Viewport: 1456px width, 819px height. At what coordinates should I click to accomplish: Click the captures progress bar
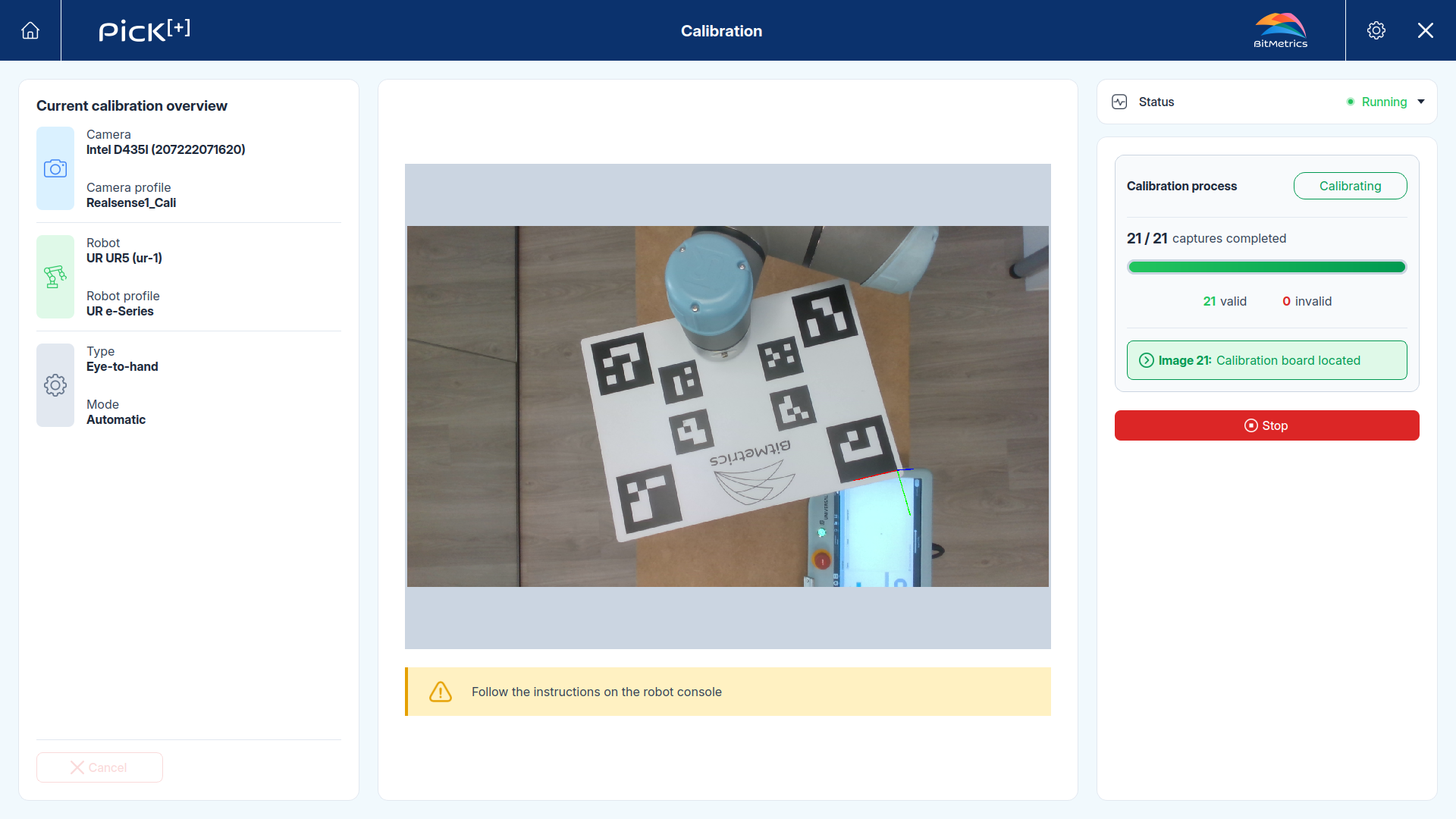1267,267
